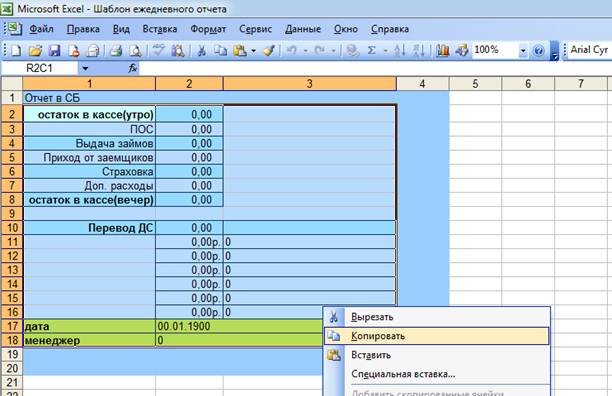Open the Данные menu

pyautogui.click(x=303, y=29)
